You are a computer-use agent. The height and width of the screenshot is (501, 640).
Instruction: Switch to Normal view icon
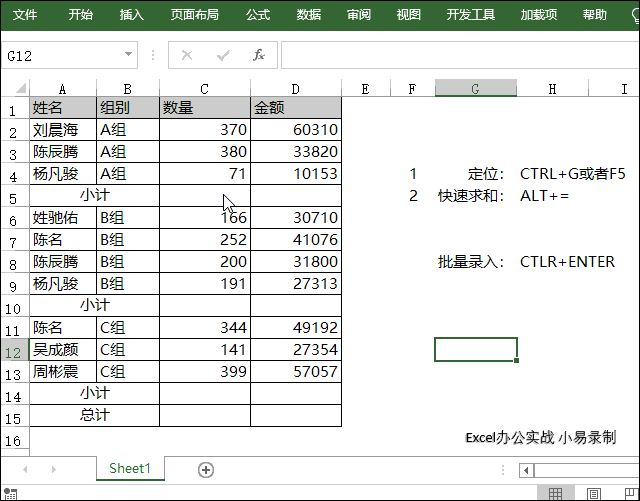click(555, 494)
